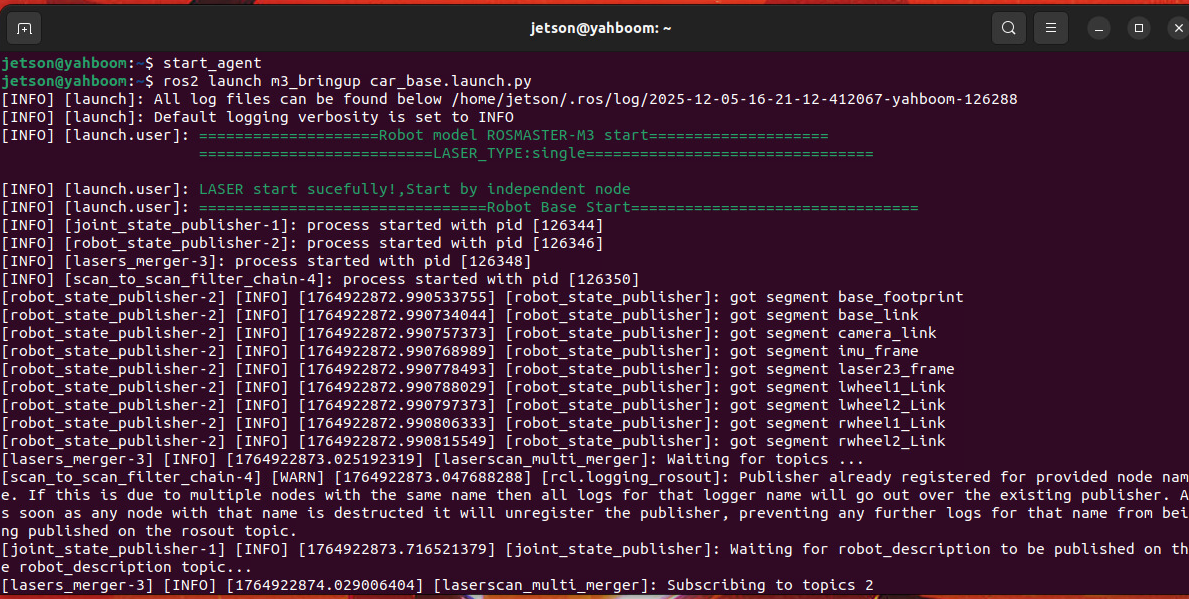Click "got segment lwheel2_Link" log entry
Screen dimensions: 1189x599
click(x=837, y=406)
